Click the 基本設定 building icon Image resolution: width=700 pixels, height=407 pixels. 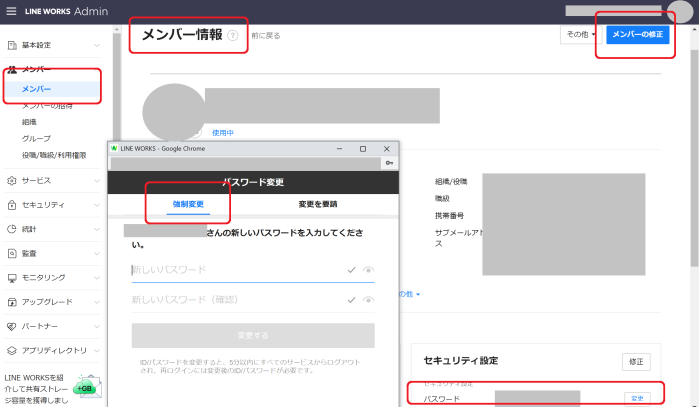tap(12, 45)
